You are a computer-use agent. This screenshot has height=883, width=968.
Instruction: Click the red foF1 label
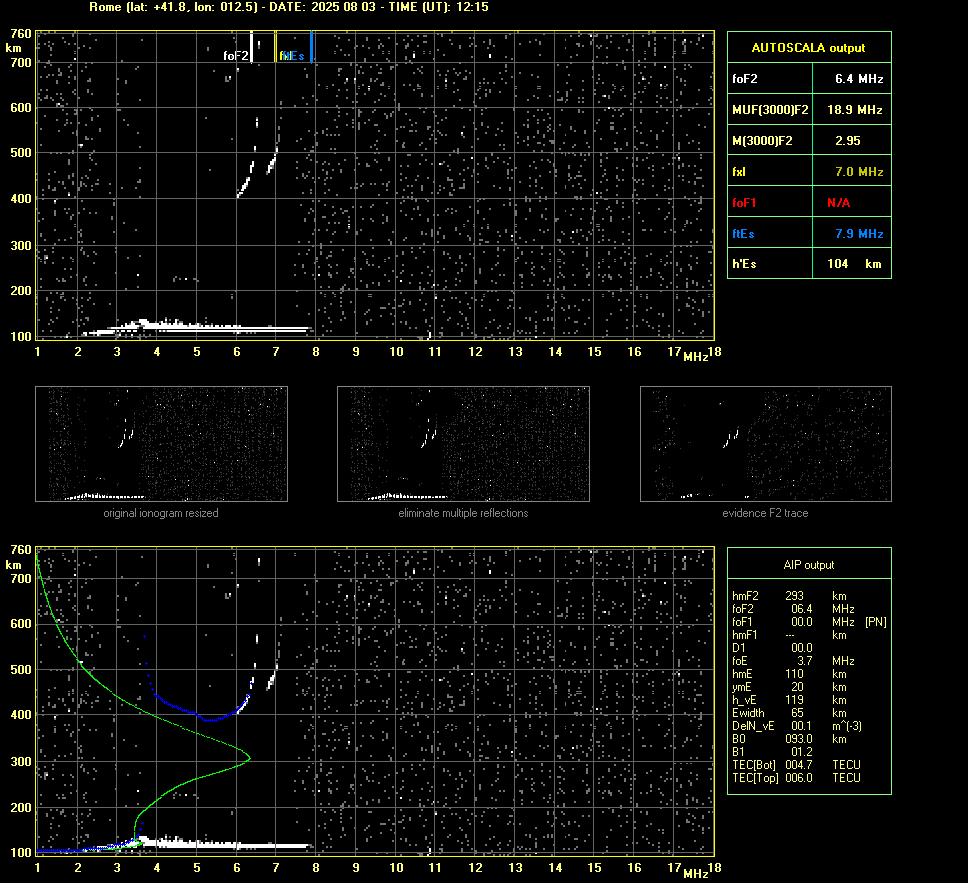pos(744,203)
